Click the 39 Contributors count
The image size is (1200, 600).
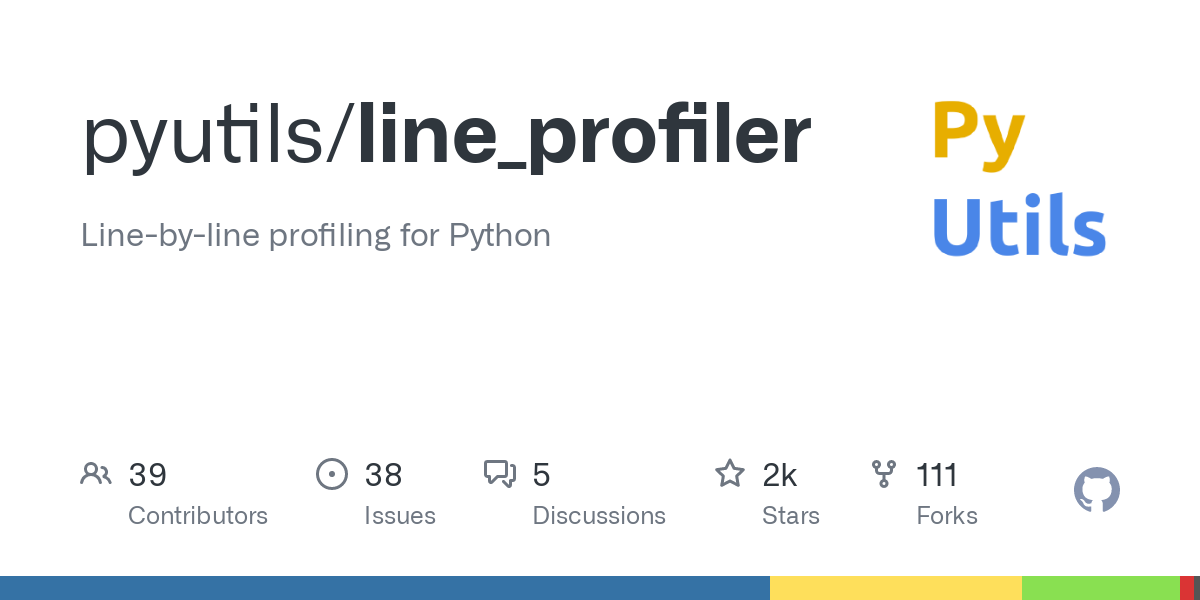[148, 475]
